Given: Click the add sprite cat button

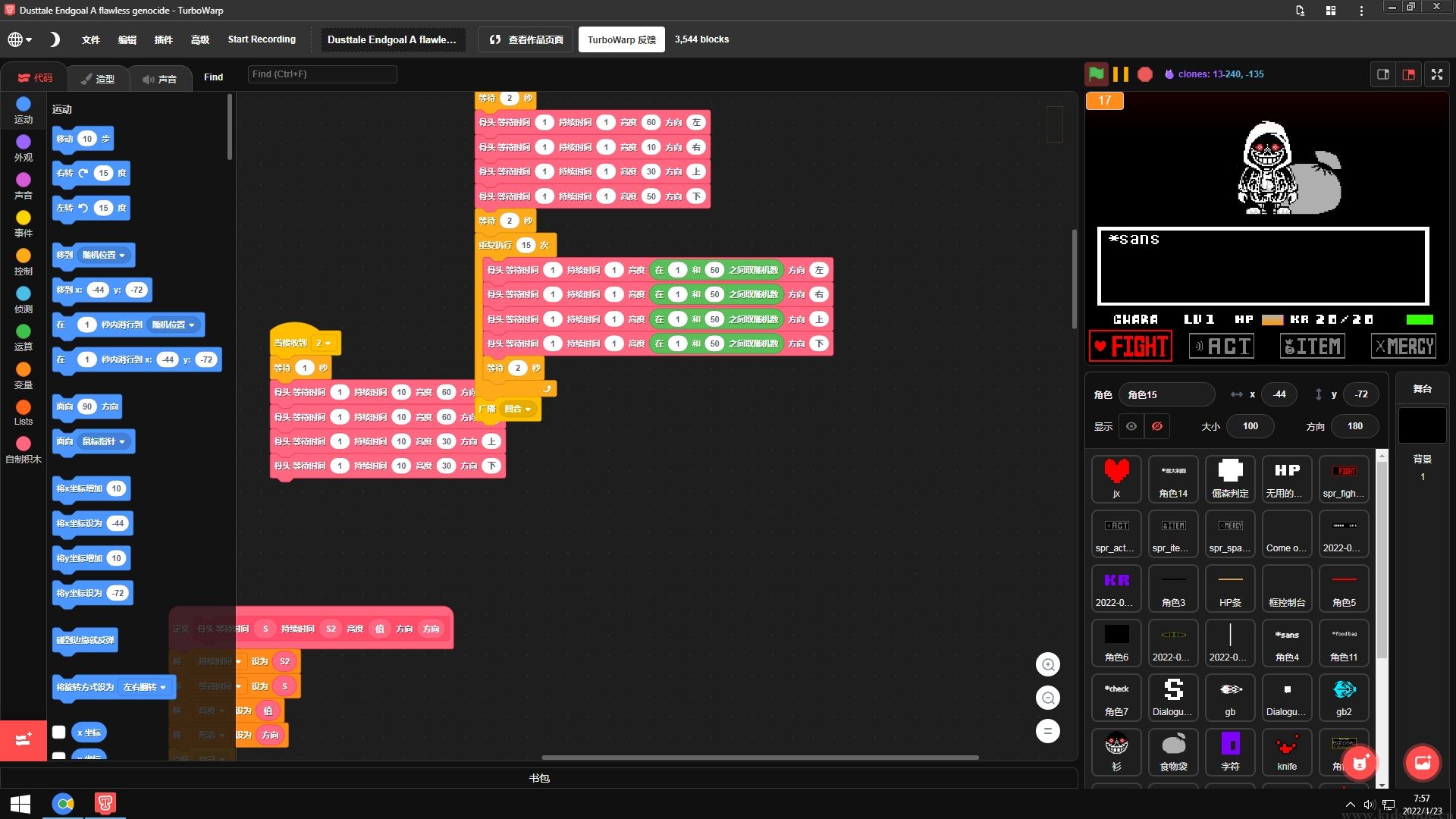Looking at the screenshot, I should tap(1360, 762).
